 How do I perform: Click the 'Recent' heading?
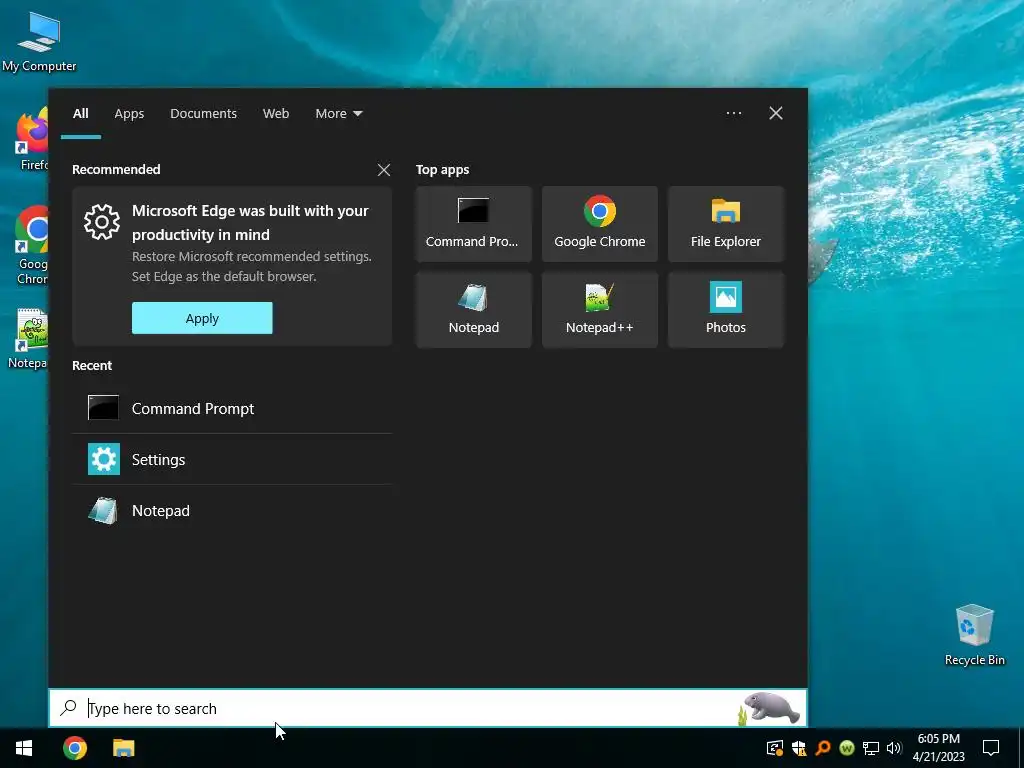coord(92,366)
